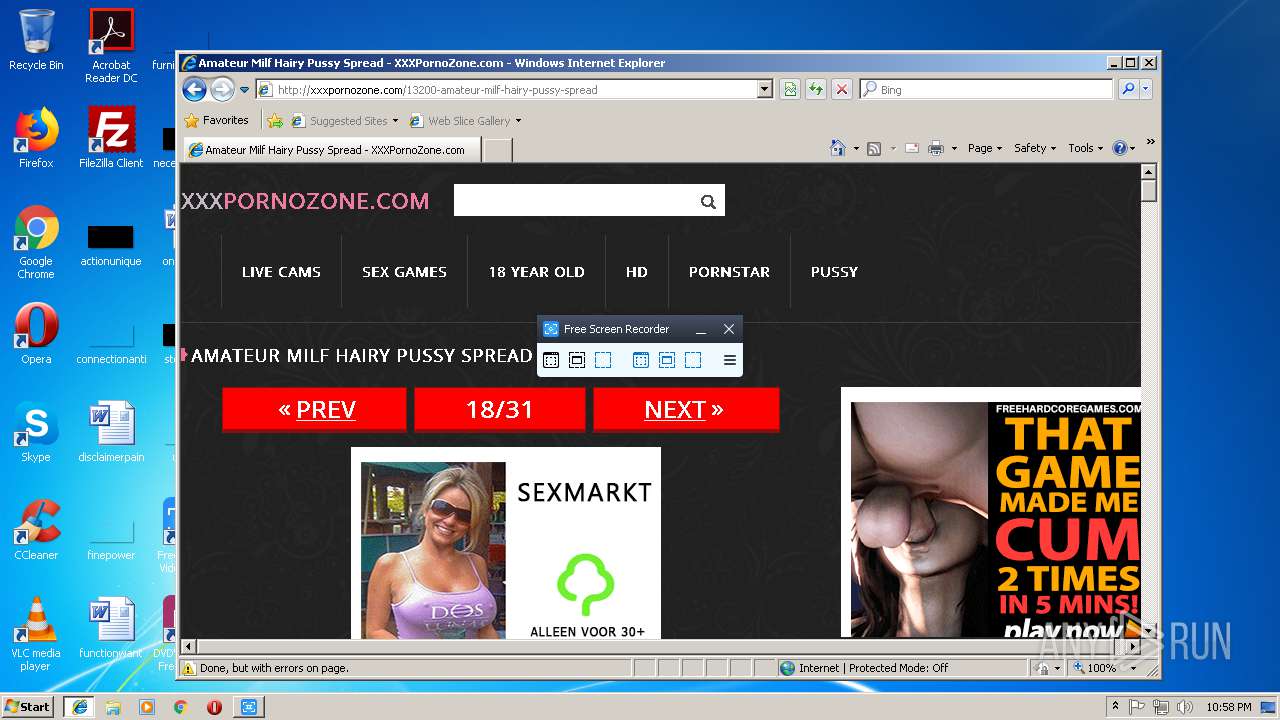The image size is (1280, 720).
Task: Click the NEXT gallery button
Action: (686, 409)
